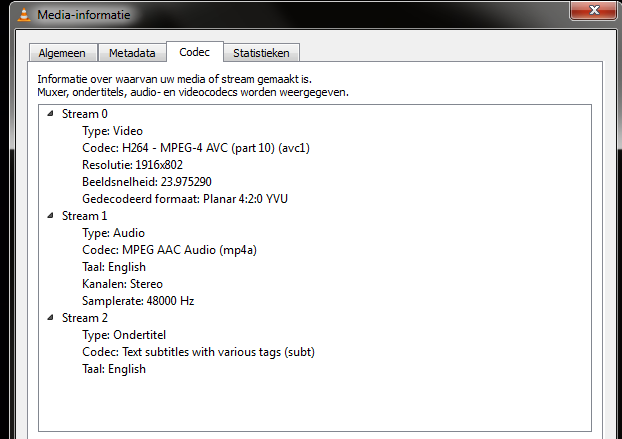Open the Metadata tab
622x439 pixels.
point(132,53)
